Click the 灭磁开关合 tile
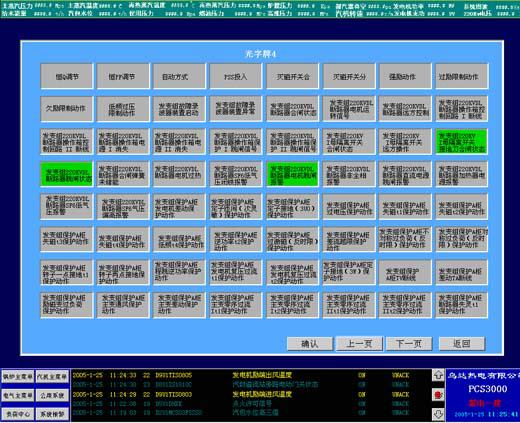 click(292, 76)
